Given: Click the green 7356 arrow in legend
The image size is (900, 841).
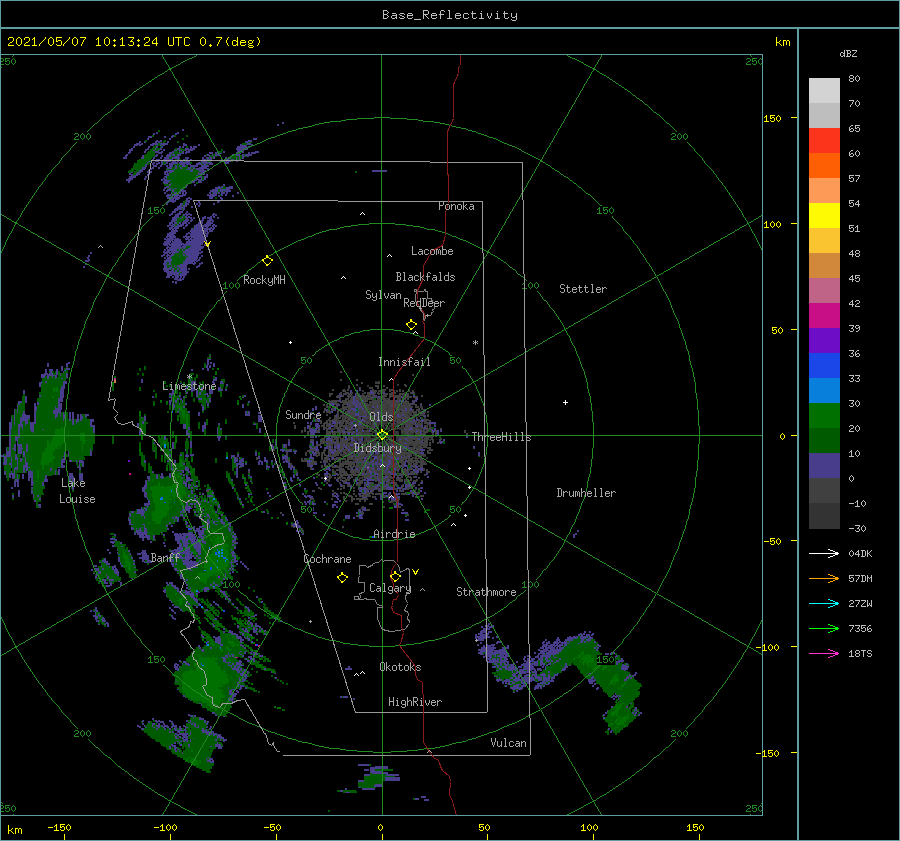Looking at the screenshot, I should (x=824, y=629).
